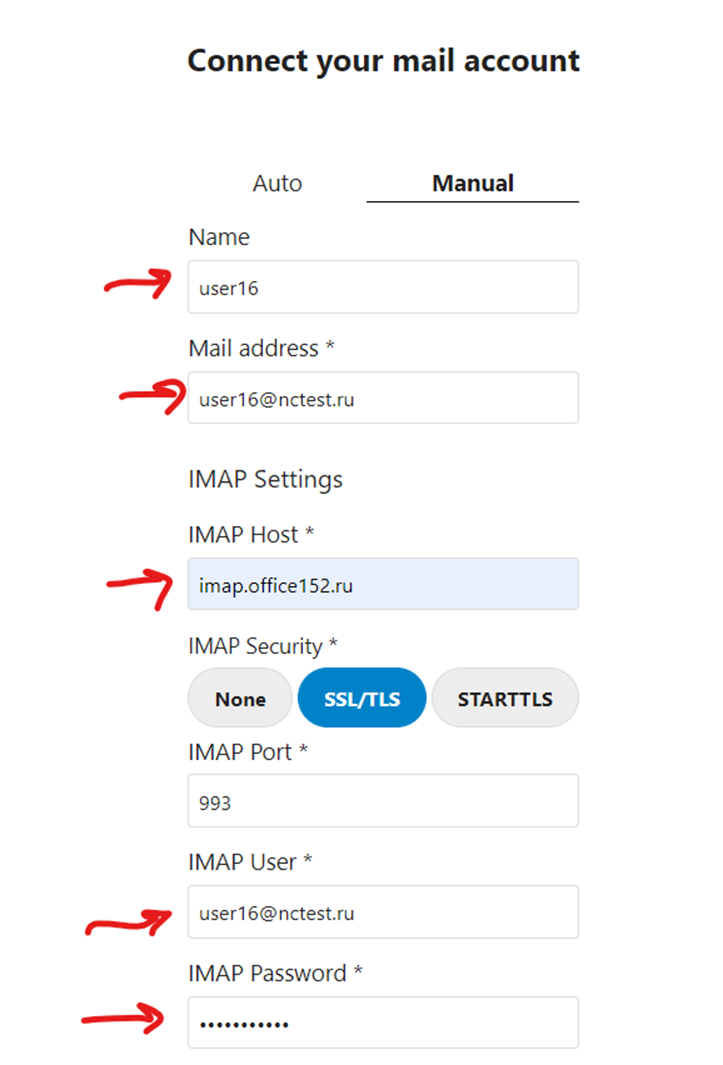
Task: Switch to the Auto tab
Action: pos(277,184)
